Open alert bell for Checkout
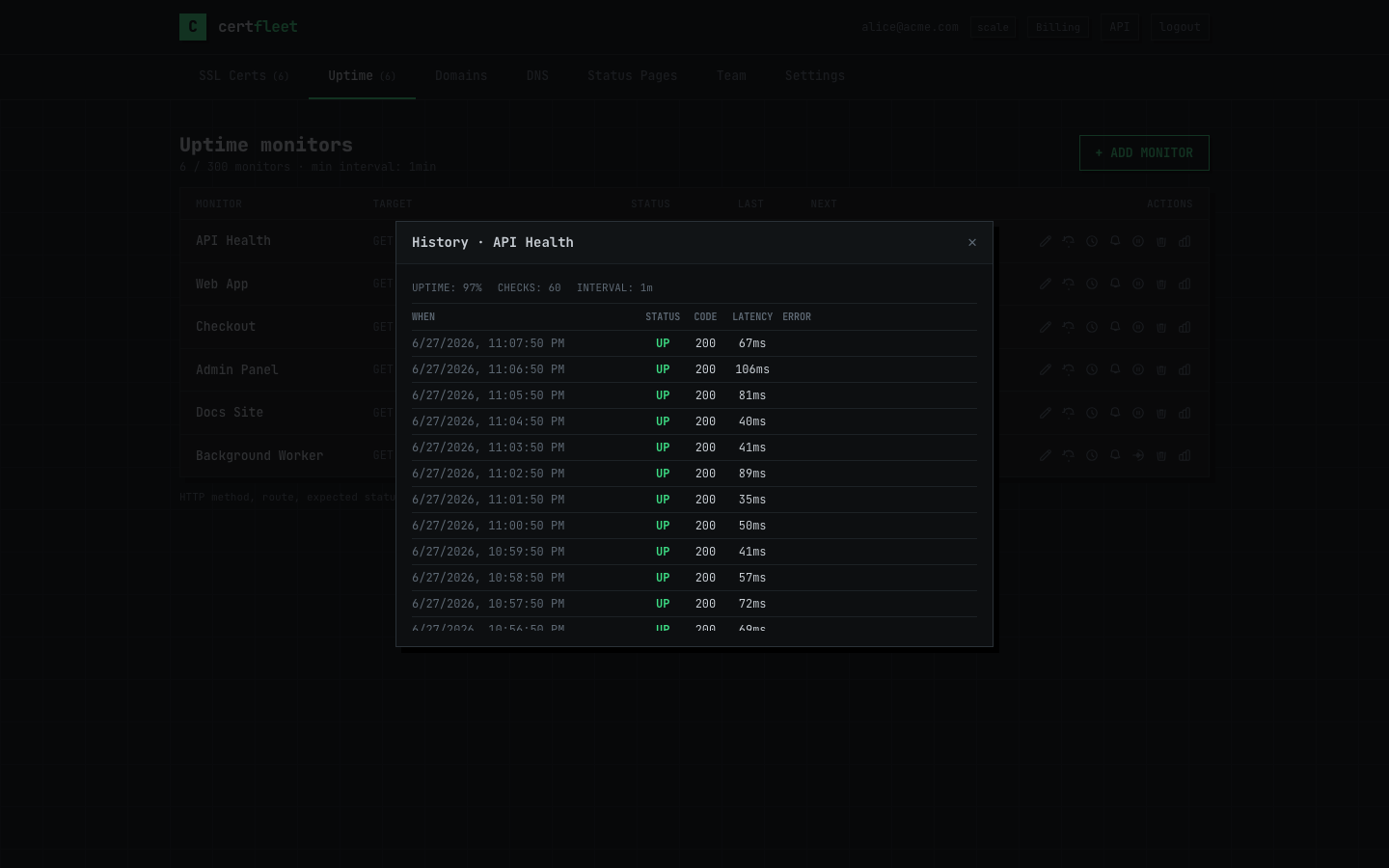1389x868 pixels. (1115, 327)
